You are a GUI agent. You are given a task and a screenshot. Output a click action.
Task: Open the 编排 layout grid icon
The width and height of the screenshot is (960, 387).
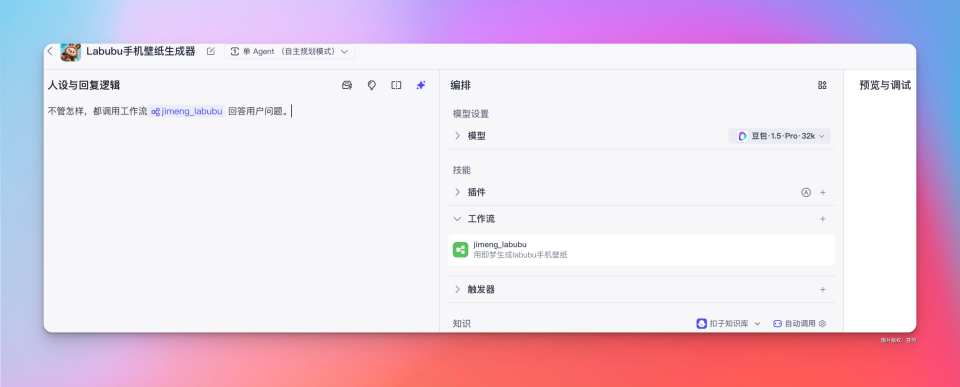pos(822,86)
